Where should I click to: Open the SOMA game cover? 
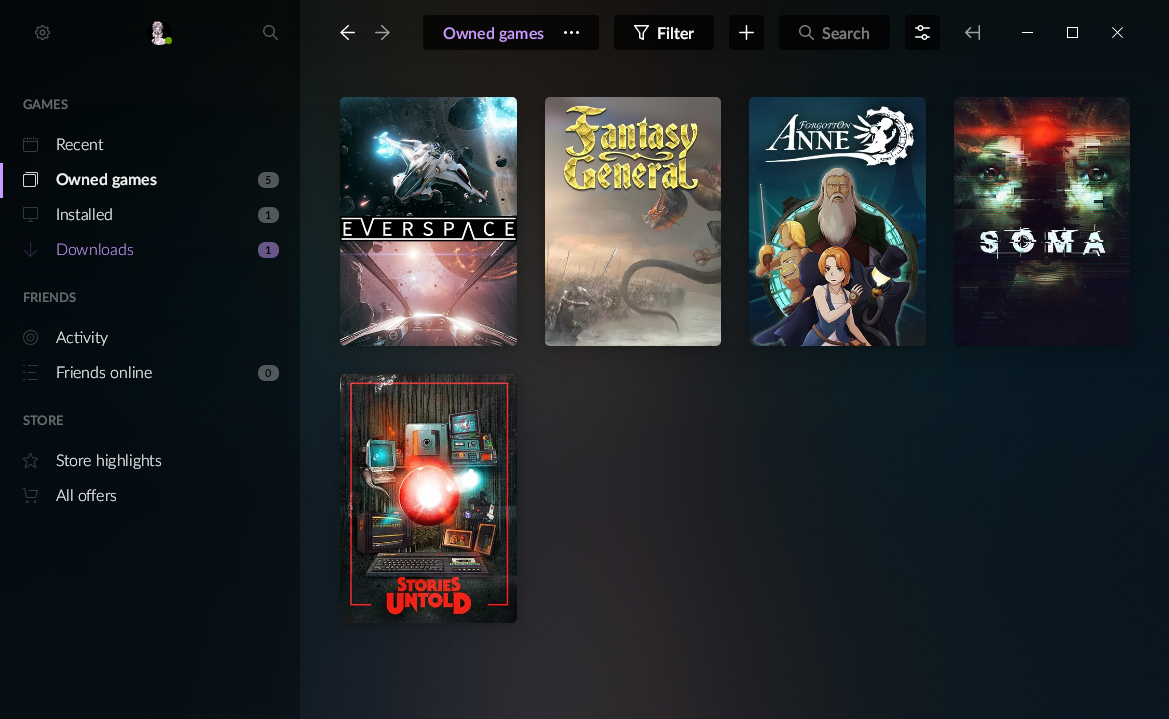[x=1042, y=222]
